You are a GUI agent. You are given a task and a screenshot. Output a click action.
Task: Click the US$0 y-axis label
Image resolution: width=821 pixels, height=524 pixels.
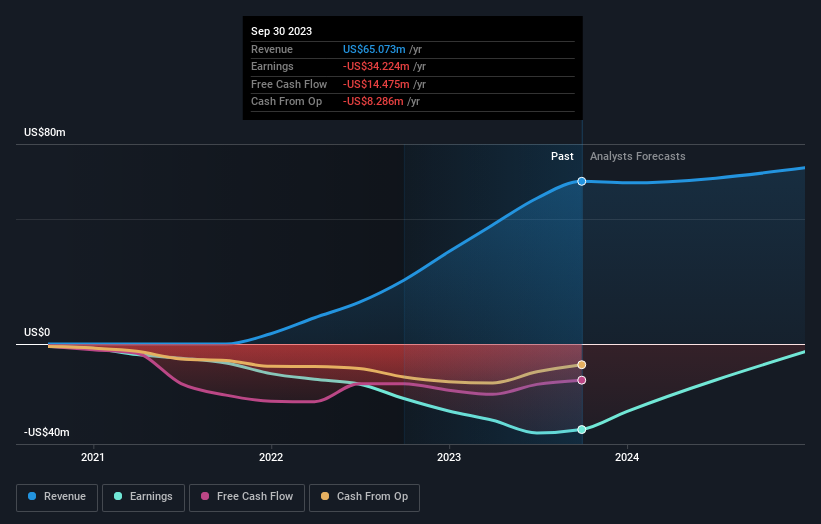tap(37, 332)
